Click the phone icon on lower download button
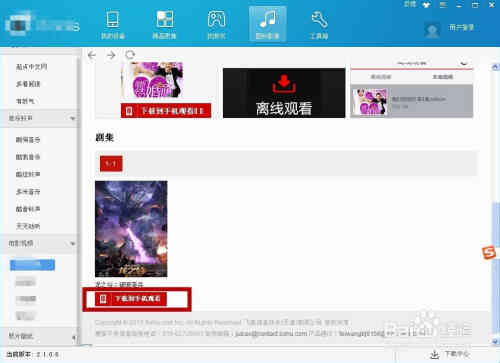Screen dimensions: 500x363 click(x=103, y=299)
